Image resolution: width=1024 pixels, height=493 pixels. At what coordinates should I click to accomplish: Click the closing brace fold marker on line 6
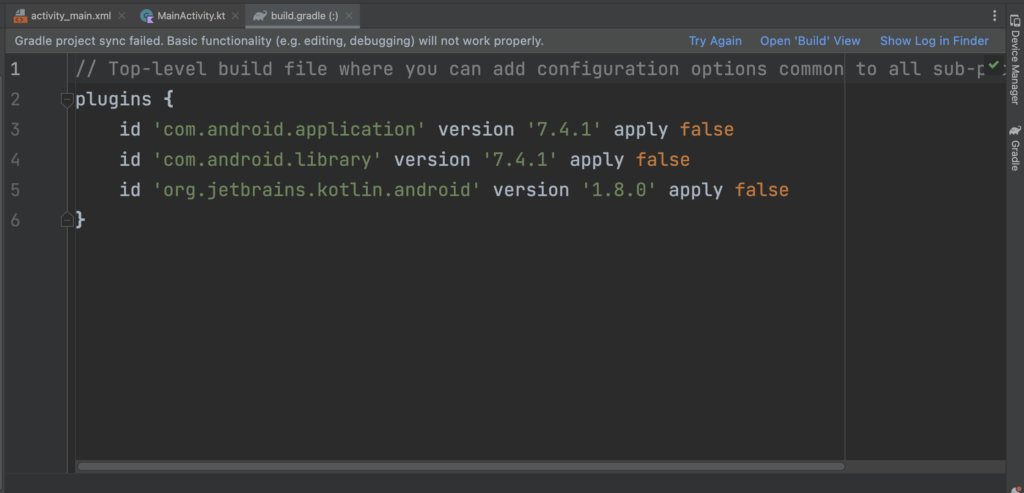click(67, 219)
